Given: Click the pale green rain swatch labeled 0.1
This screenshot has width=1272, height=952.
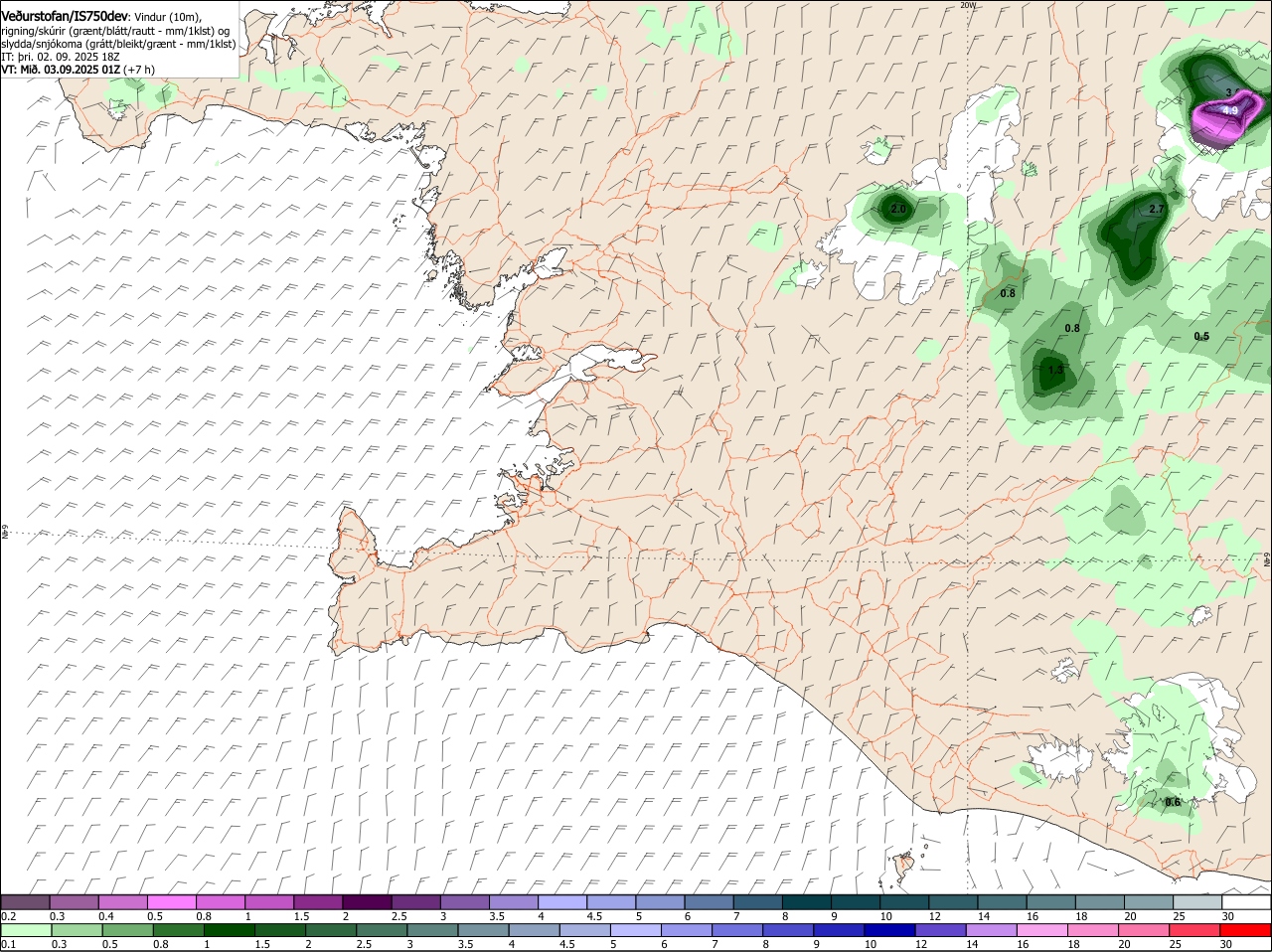Looking at the screenshot, I should (26, 930).
